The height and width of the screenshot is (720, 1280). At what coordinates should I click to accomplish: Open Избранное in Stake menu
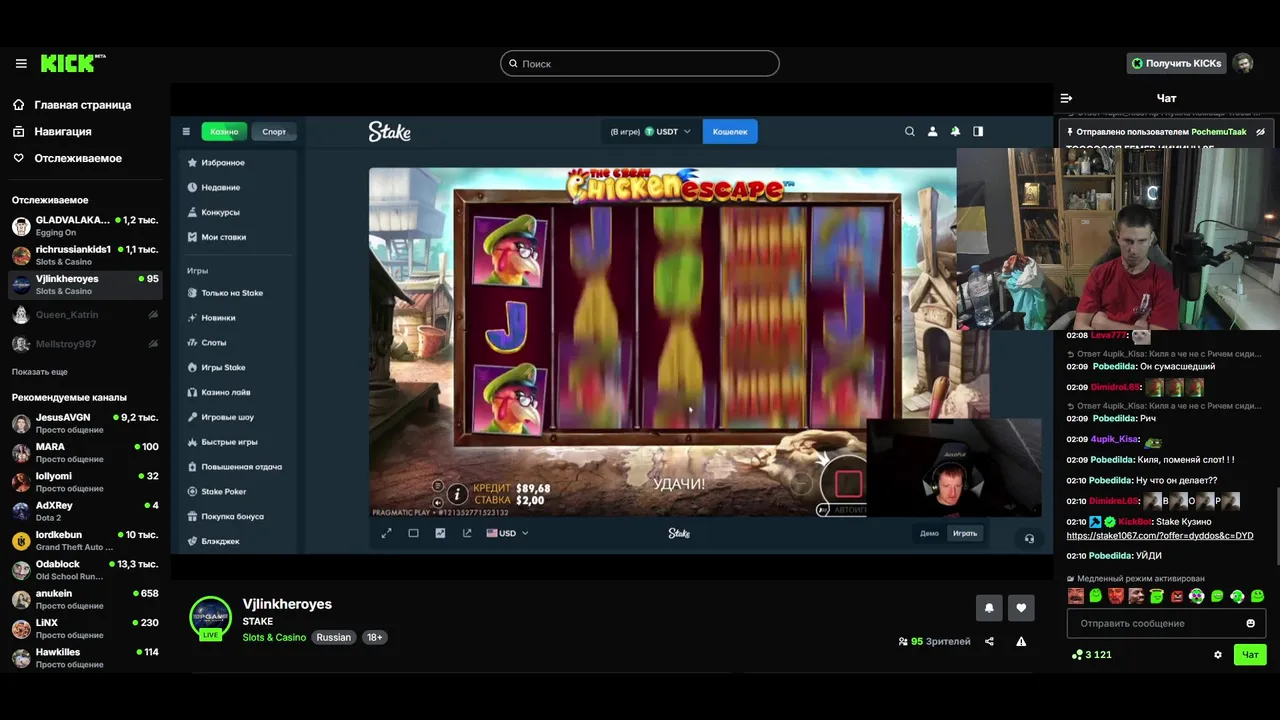[240, 162]
